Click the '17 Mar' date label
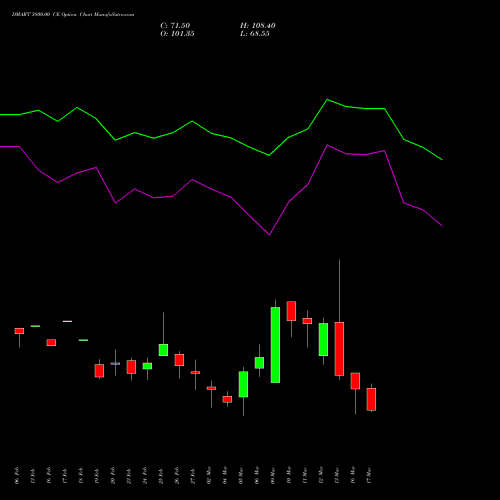 click(369, 475)
